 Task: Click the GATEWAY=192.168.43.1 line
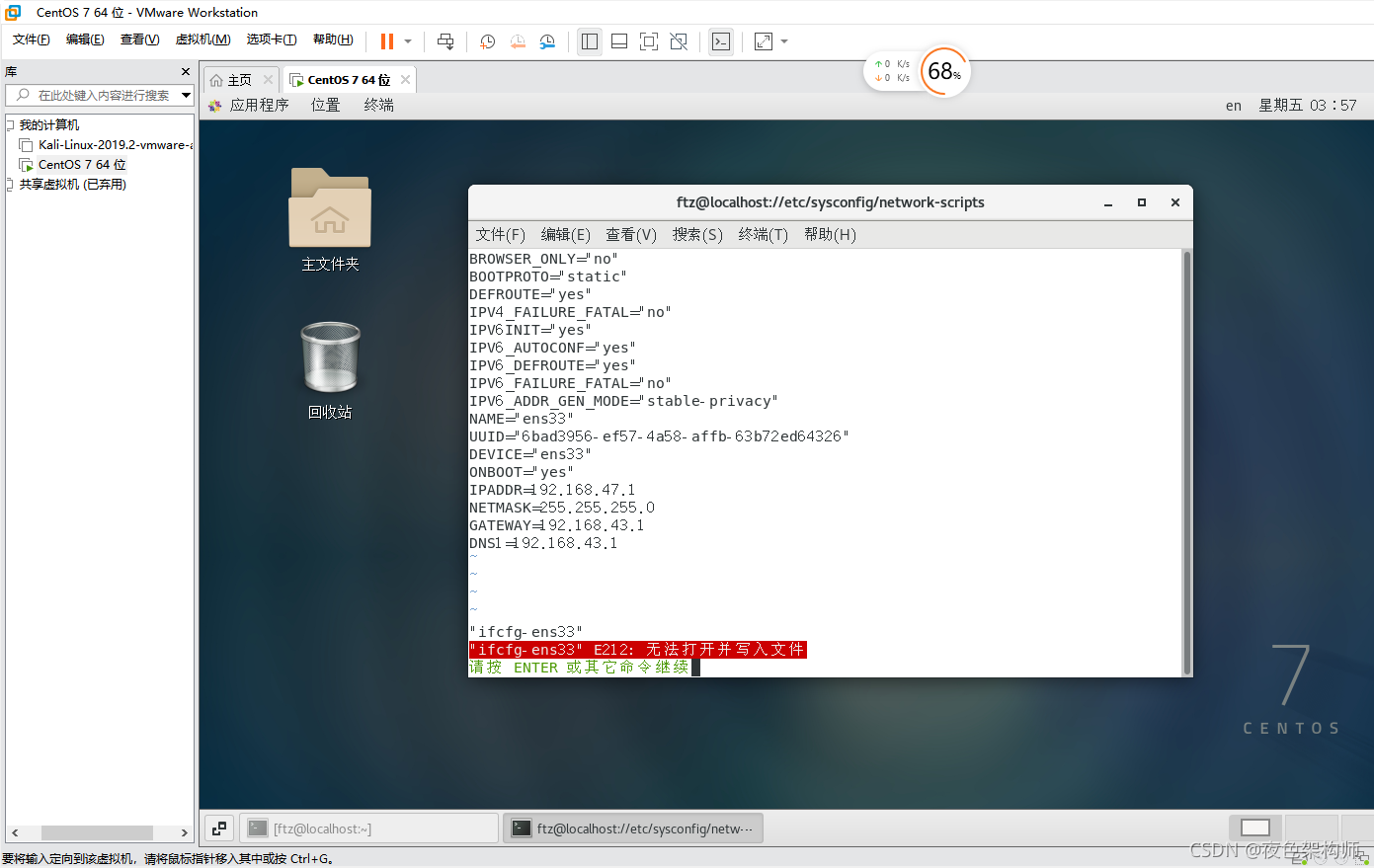click(557, 525)
